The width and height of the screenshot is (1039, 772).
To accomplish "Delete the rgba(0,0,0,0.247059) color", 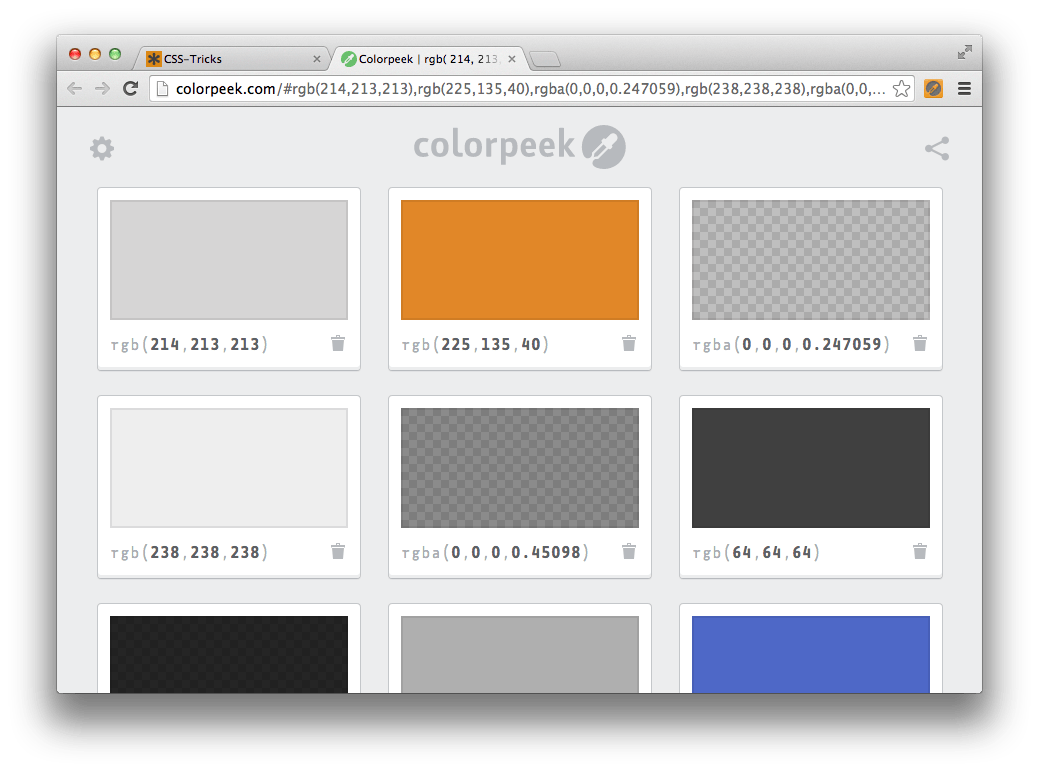I will tap(920, 343).
